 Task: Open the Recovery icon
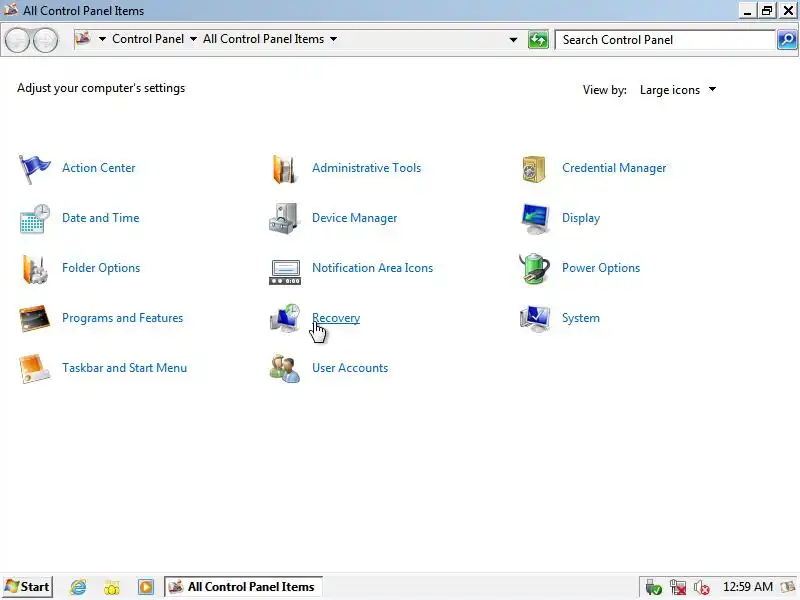285,318
